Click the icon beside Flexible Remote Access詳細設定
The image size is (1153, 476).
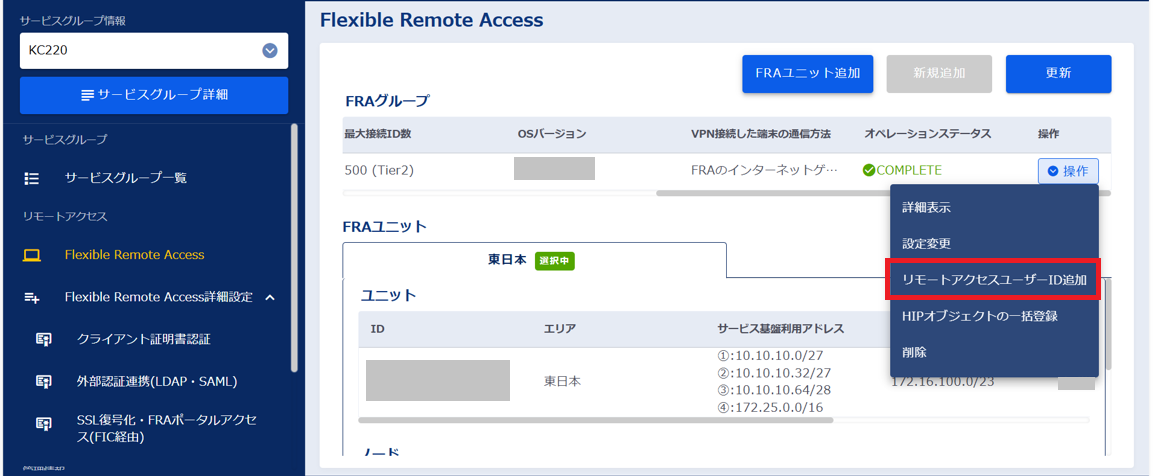[32, 297]
